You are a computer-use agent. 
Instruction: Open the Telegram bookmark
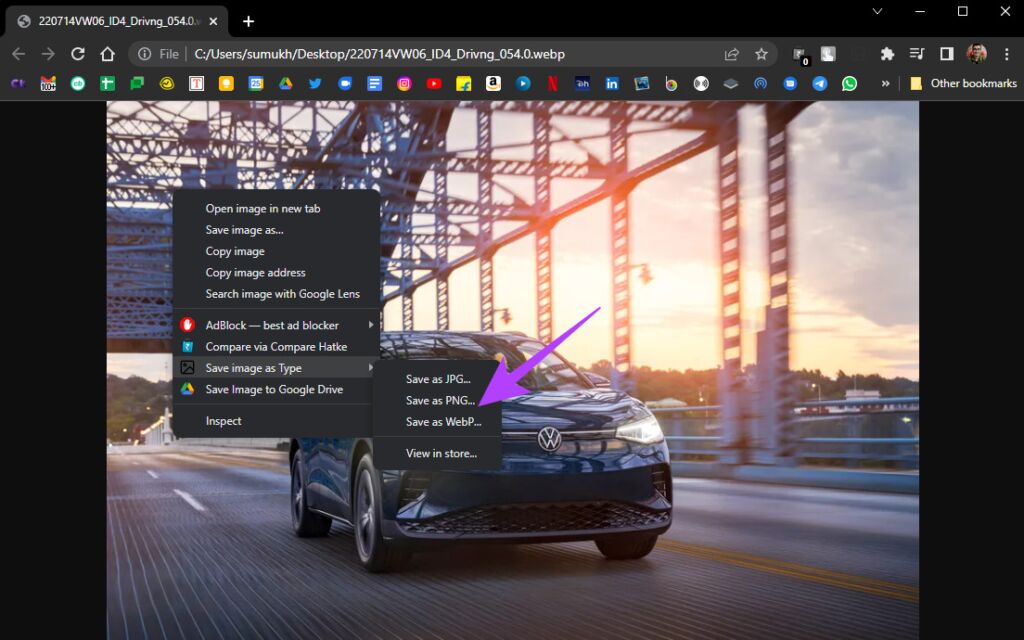[820, 84]
